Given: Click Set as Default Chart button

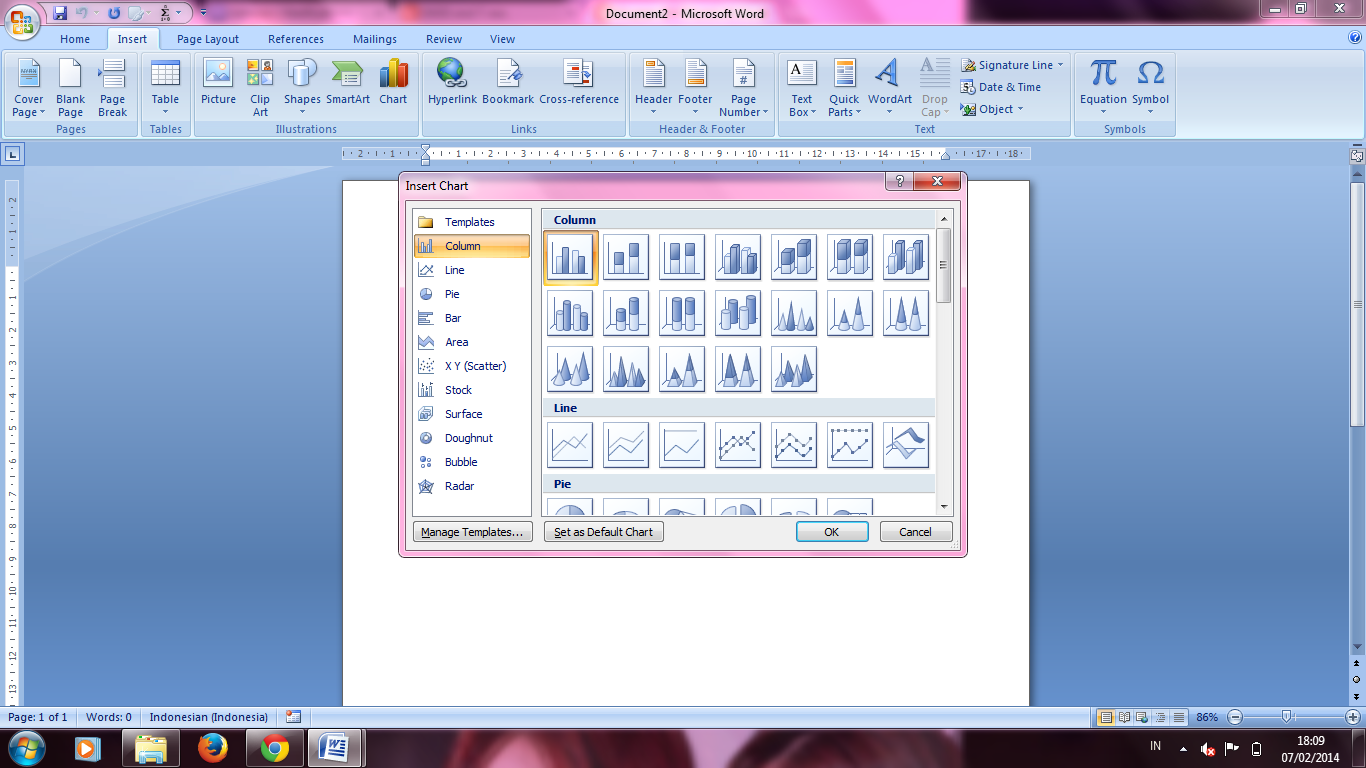Looking at the screenshot, I should click(604, 532).
